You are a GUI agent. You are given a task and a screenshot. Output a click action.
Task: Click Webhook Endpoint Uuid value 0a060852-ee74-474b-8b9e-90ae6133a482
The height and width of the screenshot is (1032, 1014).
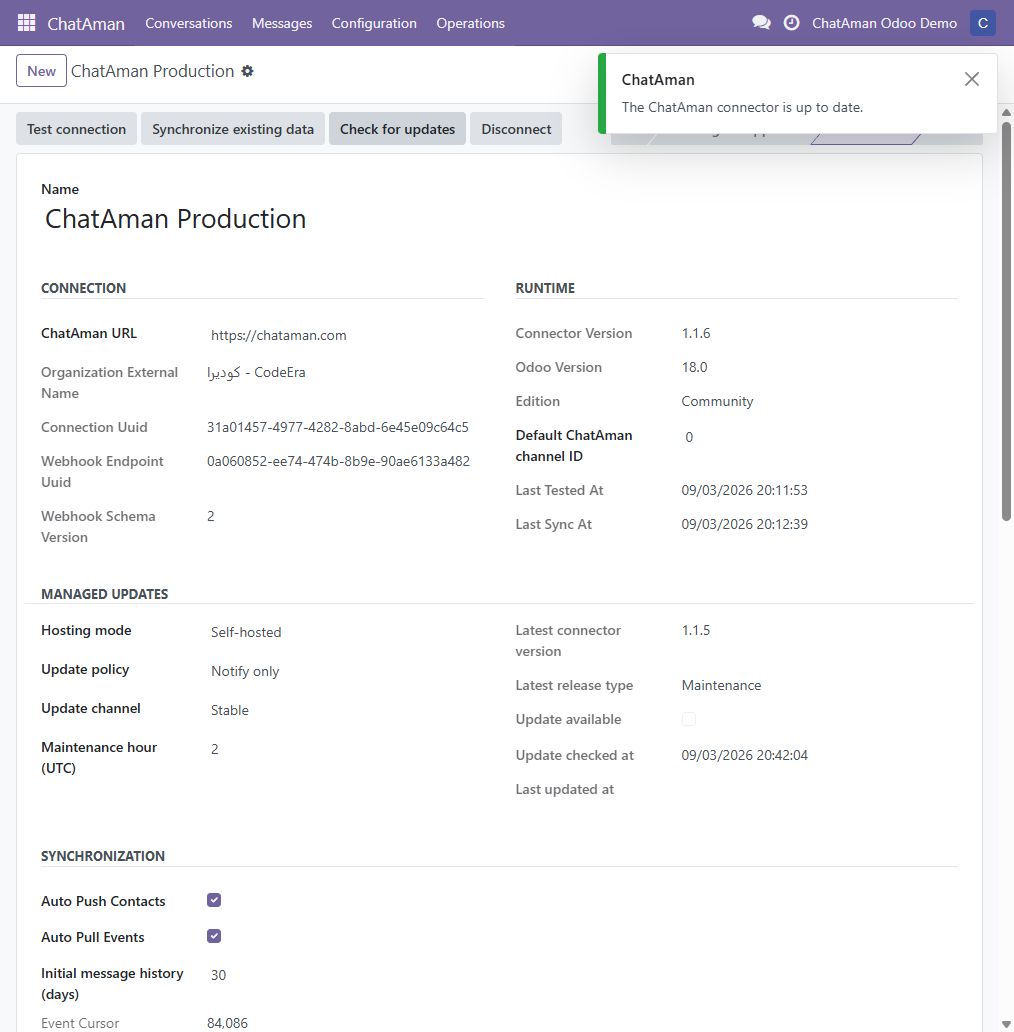tap(338, 461)
